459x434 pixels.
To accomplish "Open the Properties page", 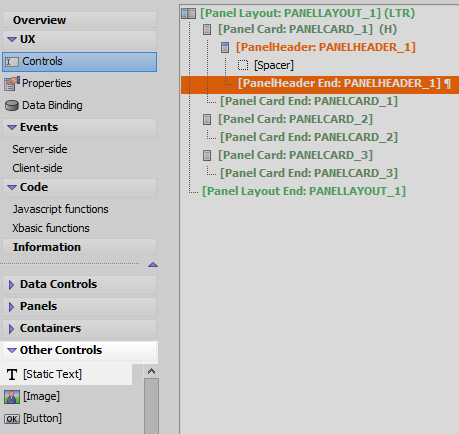I will [x=47, y=83].
